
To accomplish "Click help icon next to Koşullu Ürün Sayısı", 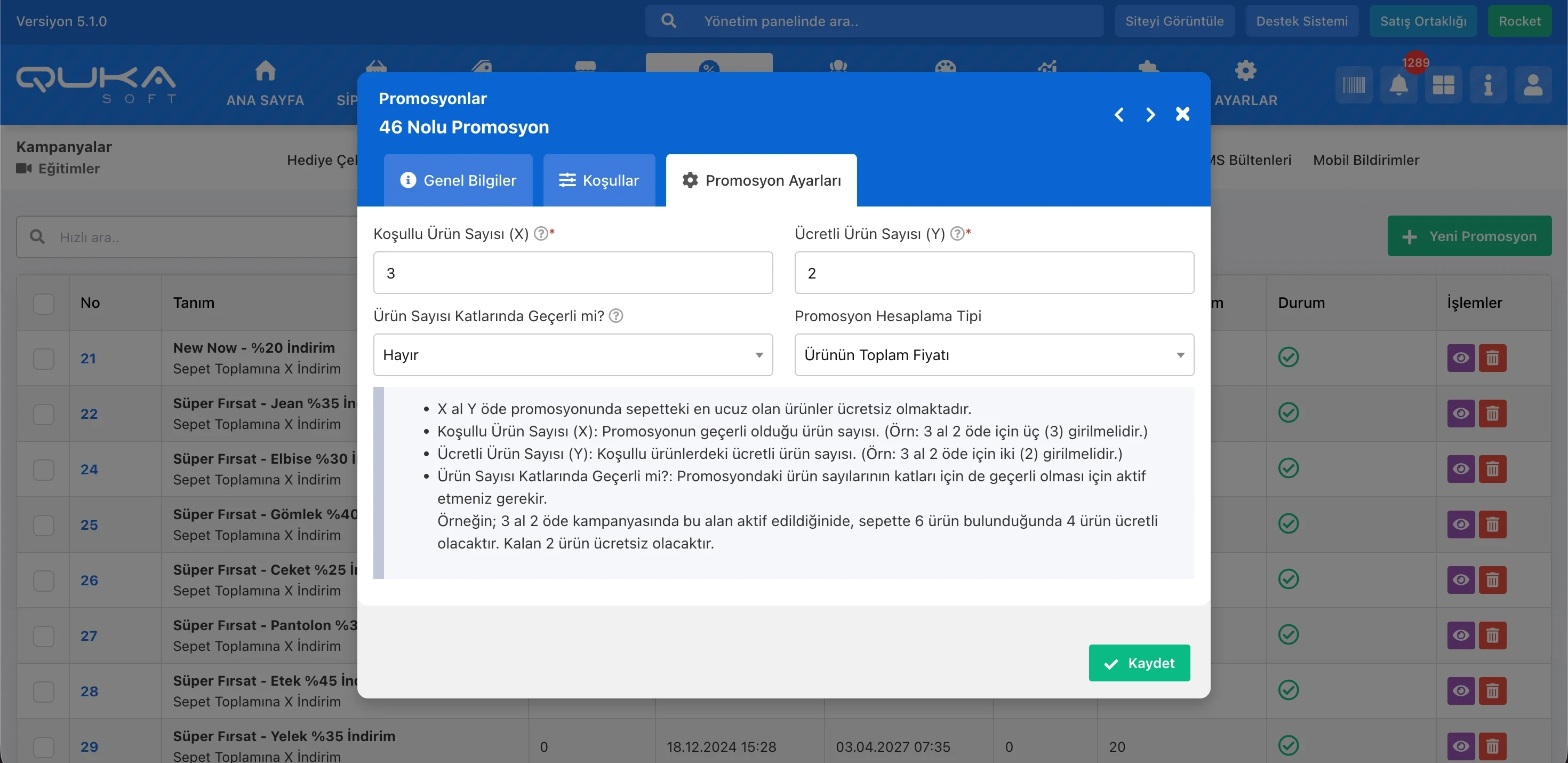I will coord(540,234).
